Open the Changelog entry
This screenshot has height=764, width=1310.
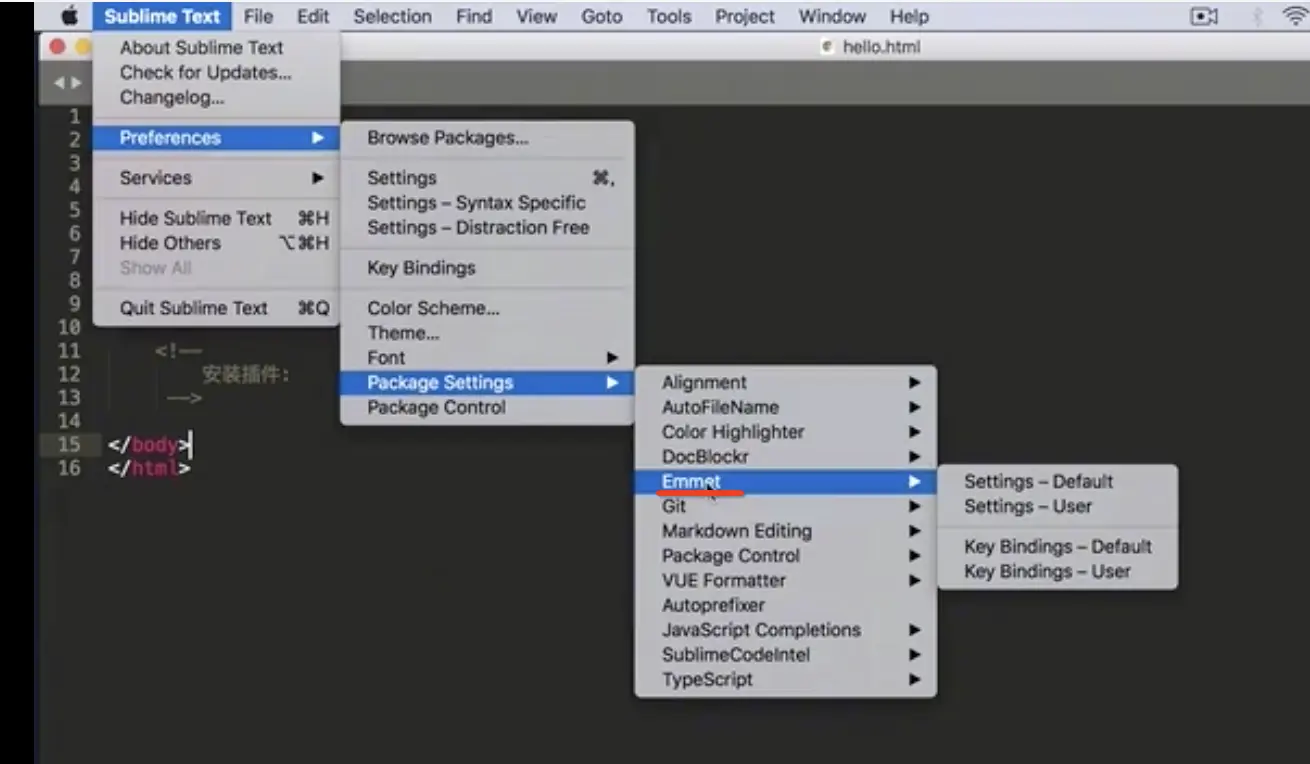click(216, 97)
